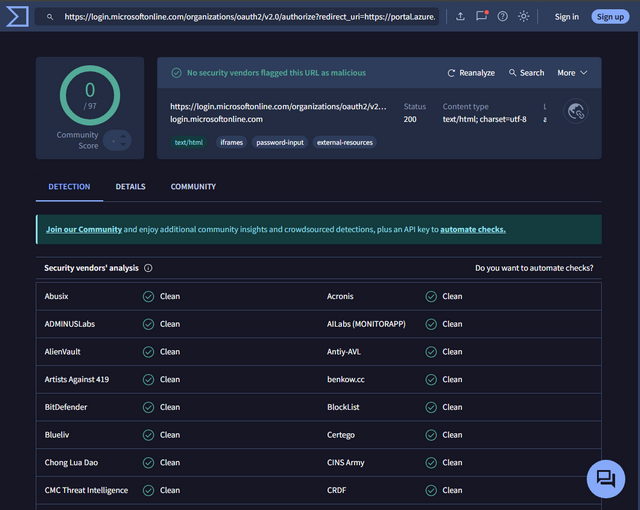Click vendor name Blueliv
Viewport: 640px width, 510px height.
coord(57,435)
